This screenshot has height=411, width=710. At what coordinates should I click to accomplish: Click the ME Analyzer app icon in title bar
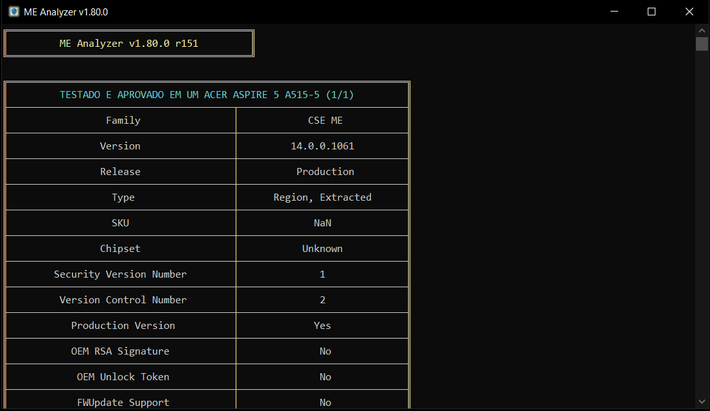(x=14, y=12)
